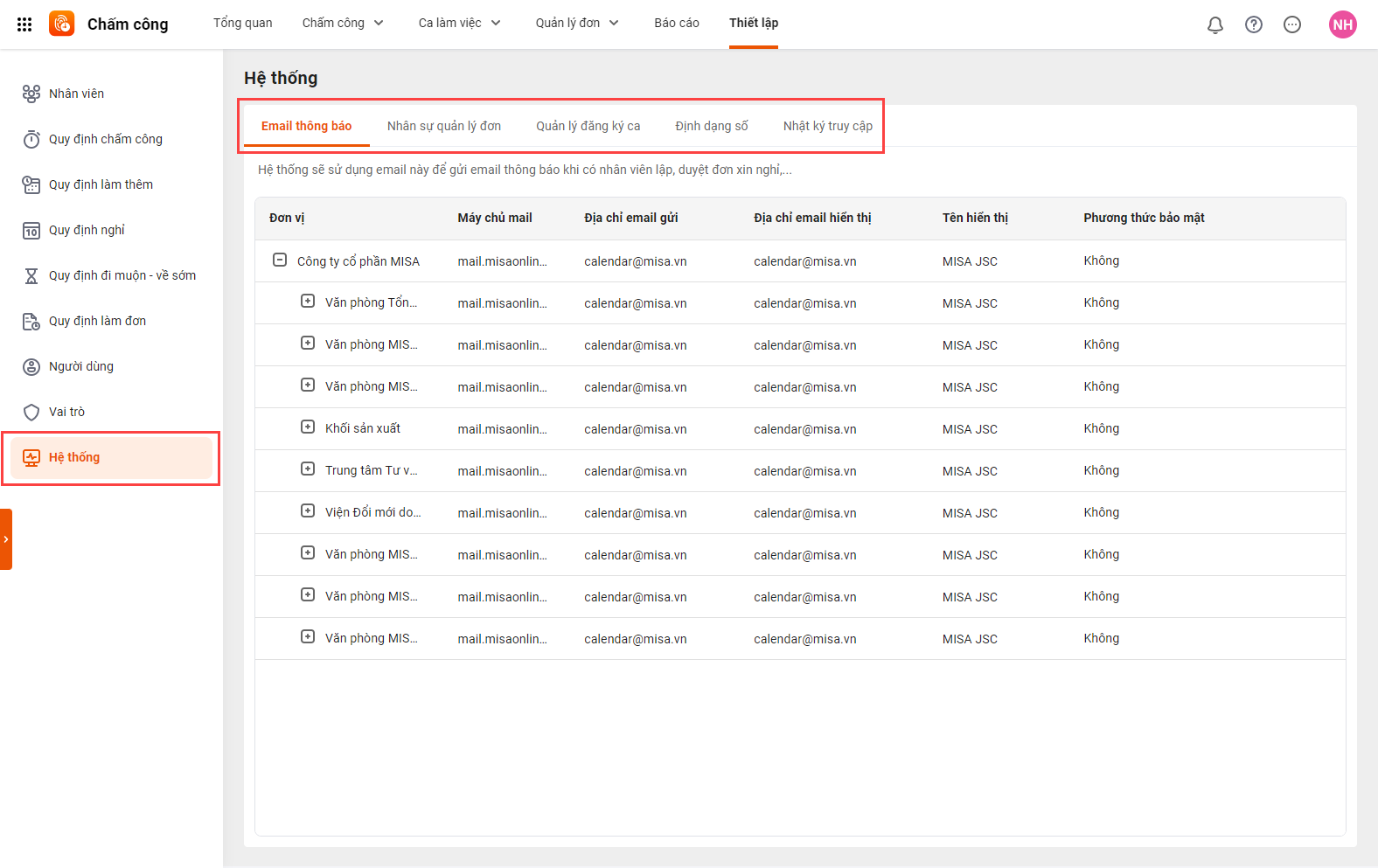
Task: Open Quy định đi muộn - về sớm
Action: [111, 275]
